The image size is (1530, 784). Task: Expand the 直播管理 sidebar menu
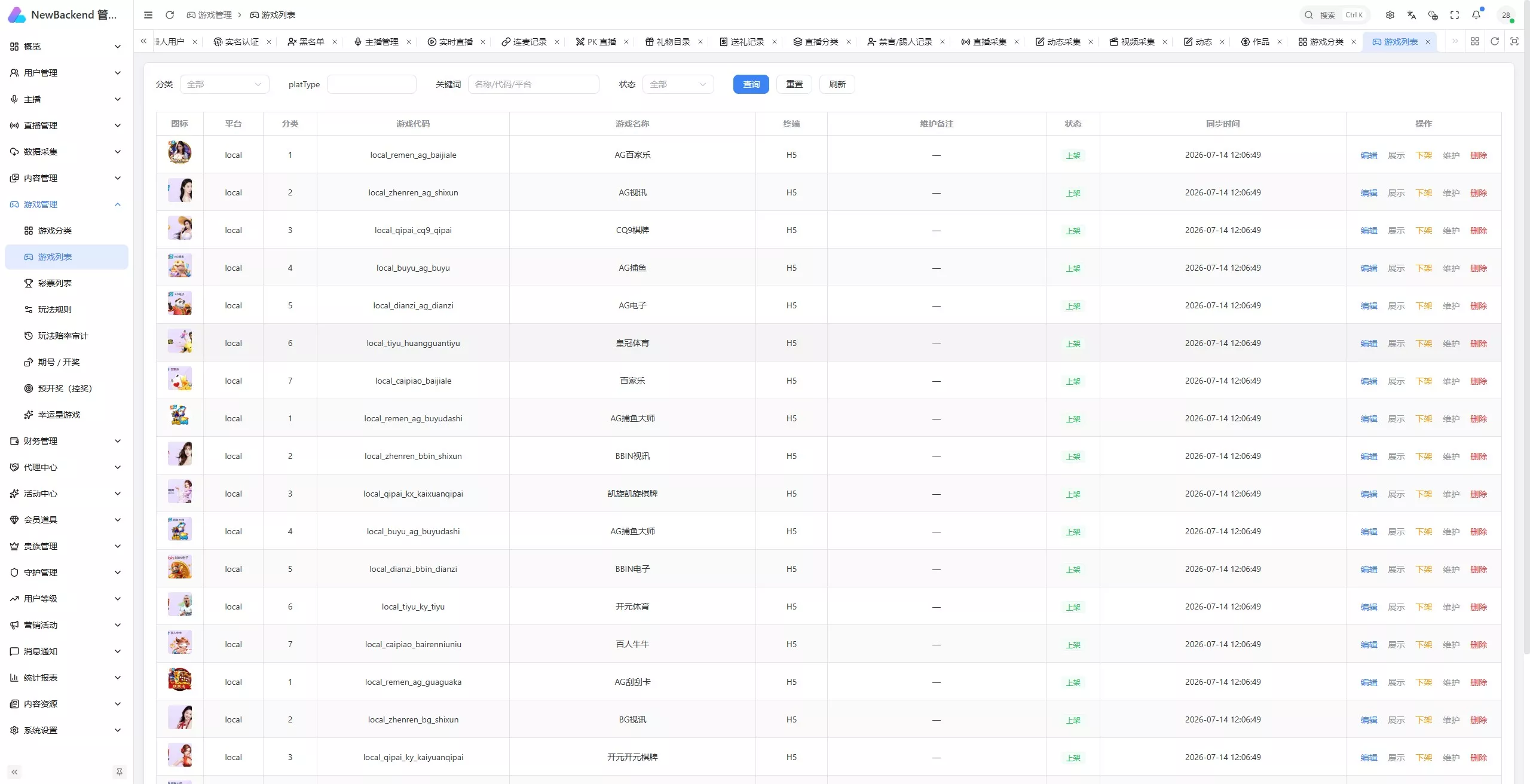pyautogui.click(x=66, y=125)
